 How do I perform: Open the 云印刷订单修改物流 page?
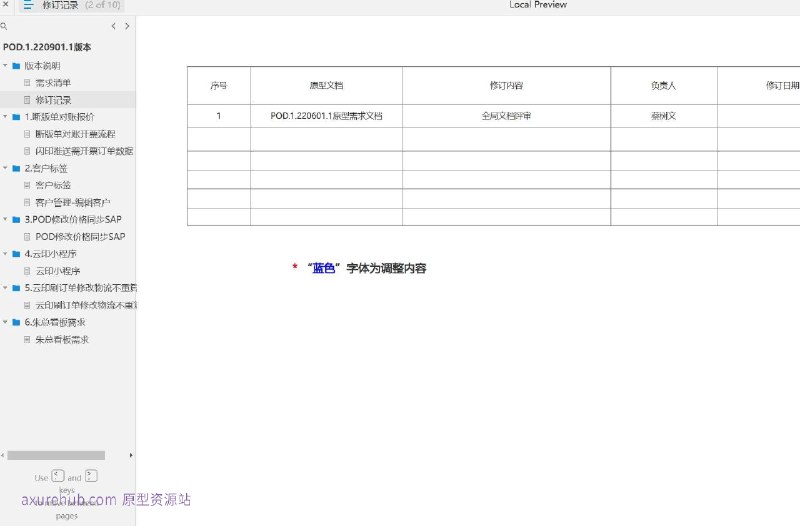tap(86, 305)
